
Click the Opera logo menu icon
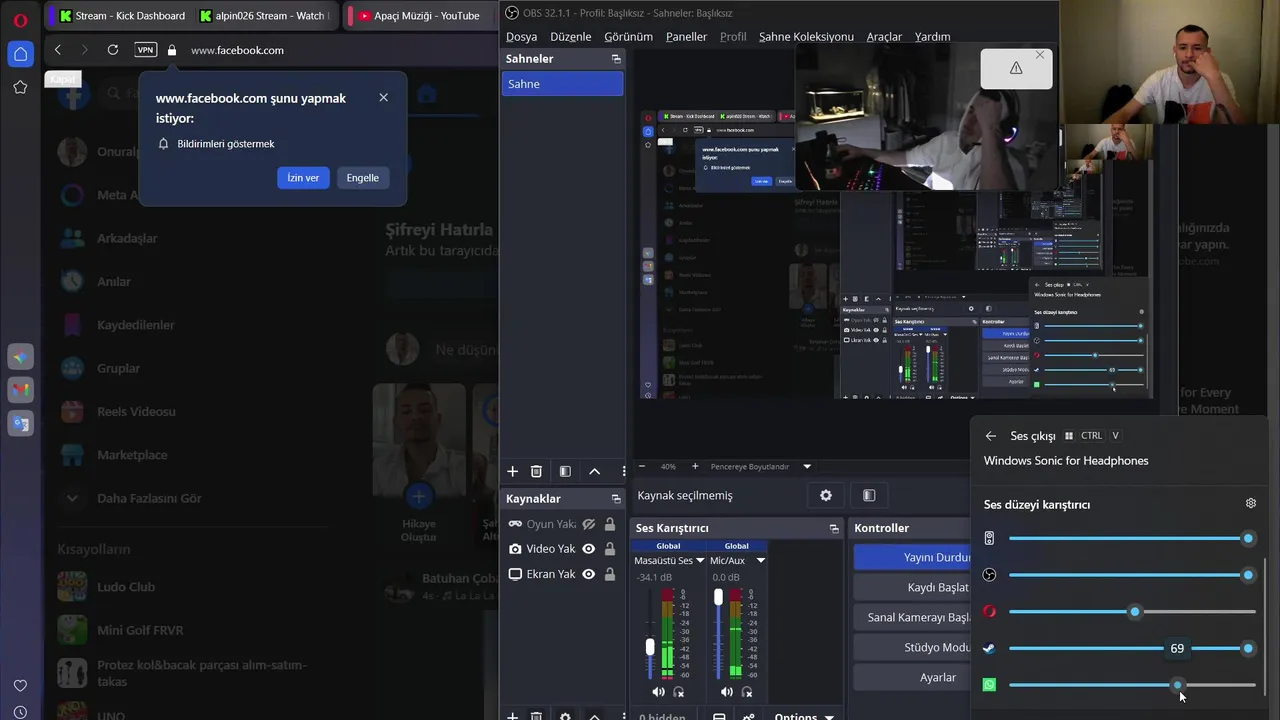[20, 18]
